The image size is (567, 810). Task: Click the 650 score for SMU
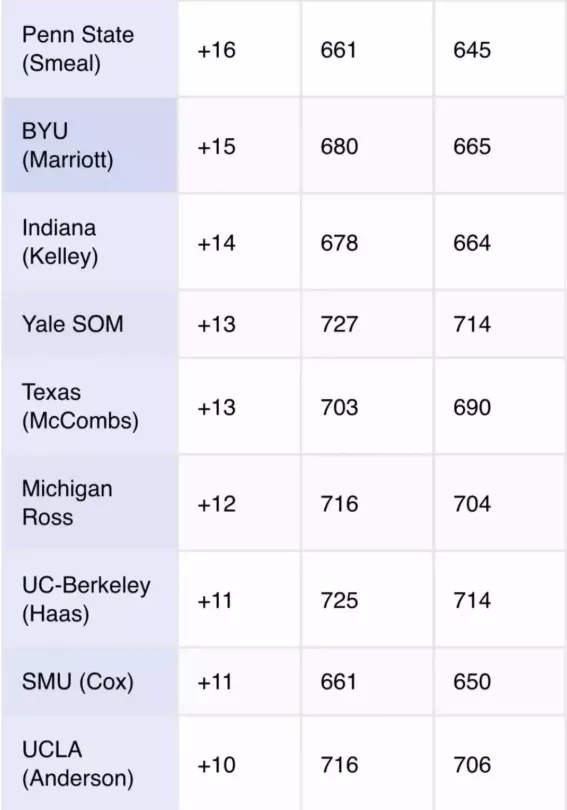(x=472, y=682)
